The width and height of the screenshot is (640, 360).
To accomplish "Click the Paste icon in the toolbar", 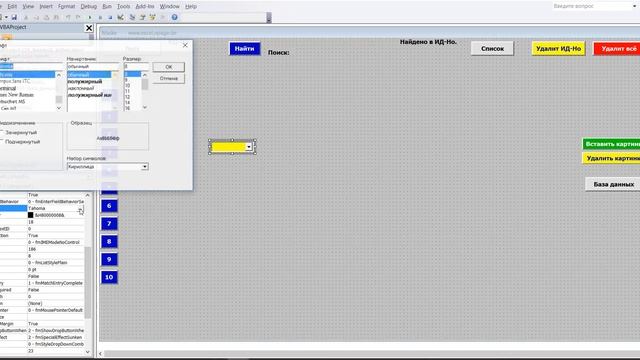I will click(46, 17).
